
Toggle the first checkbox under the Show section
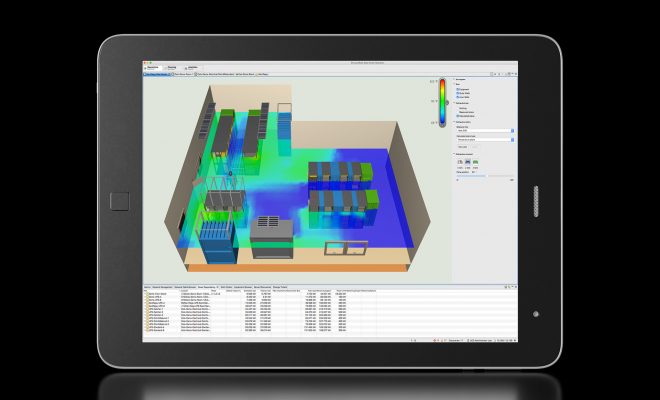[x=457, y=87]
